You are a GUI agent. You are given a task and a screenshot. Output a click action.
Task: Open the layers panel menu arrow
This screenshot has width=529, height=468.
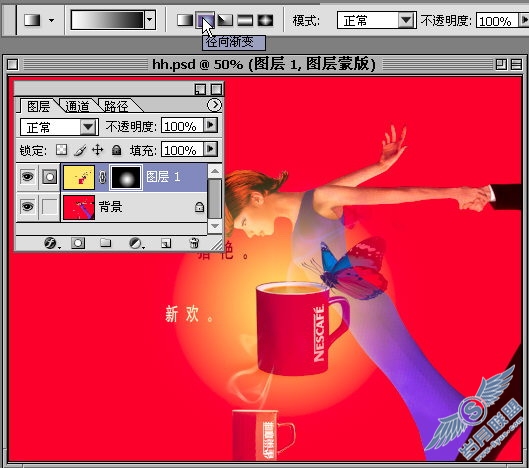click(x=214, y=105)
